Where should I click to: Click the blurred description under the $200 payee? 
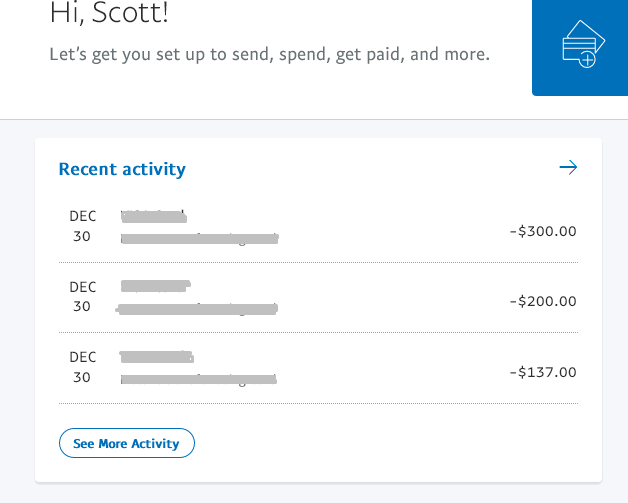(x=196, y=309)
